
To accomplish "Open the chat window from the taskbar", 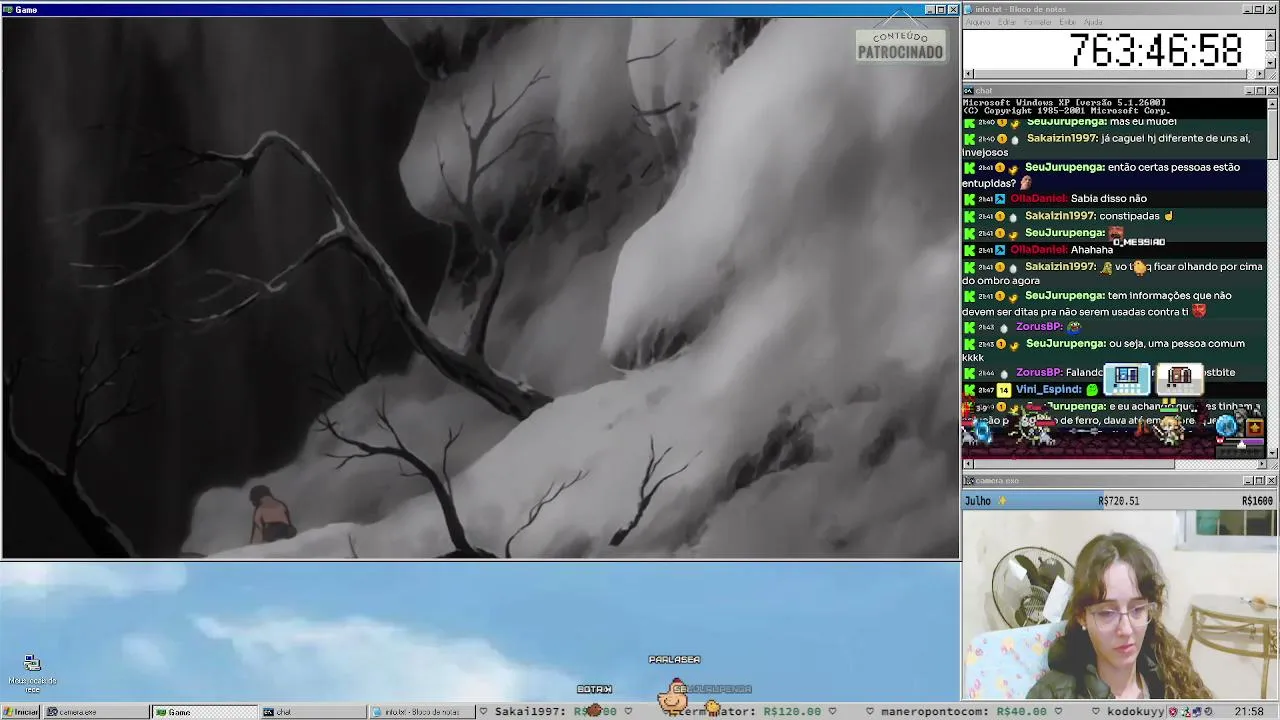I will [x=313, y=712].
